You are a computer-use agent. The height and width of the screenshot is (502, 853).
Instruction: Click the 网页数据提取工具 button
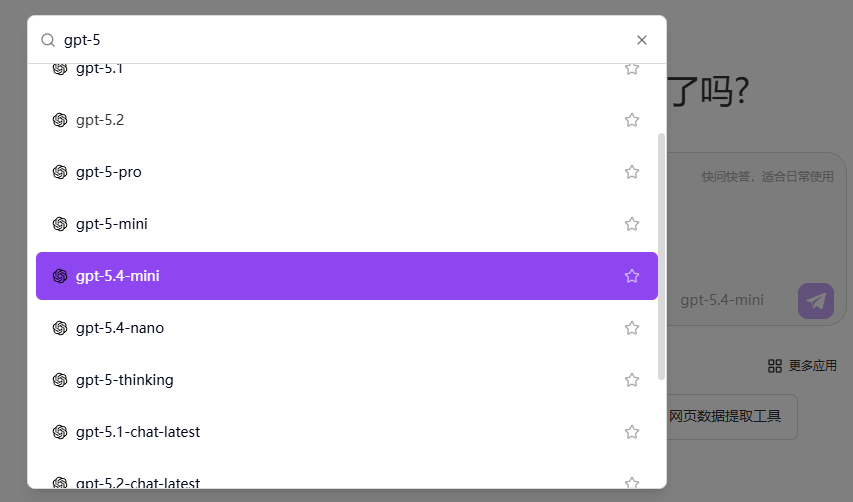[x=725, y=416]
